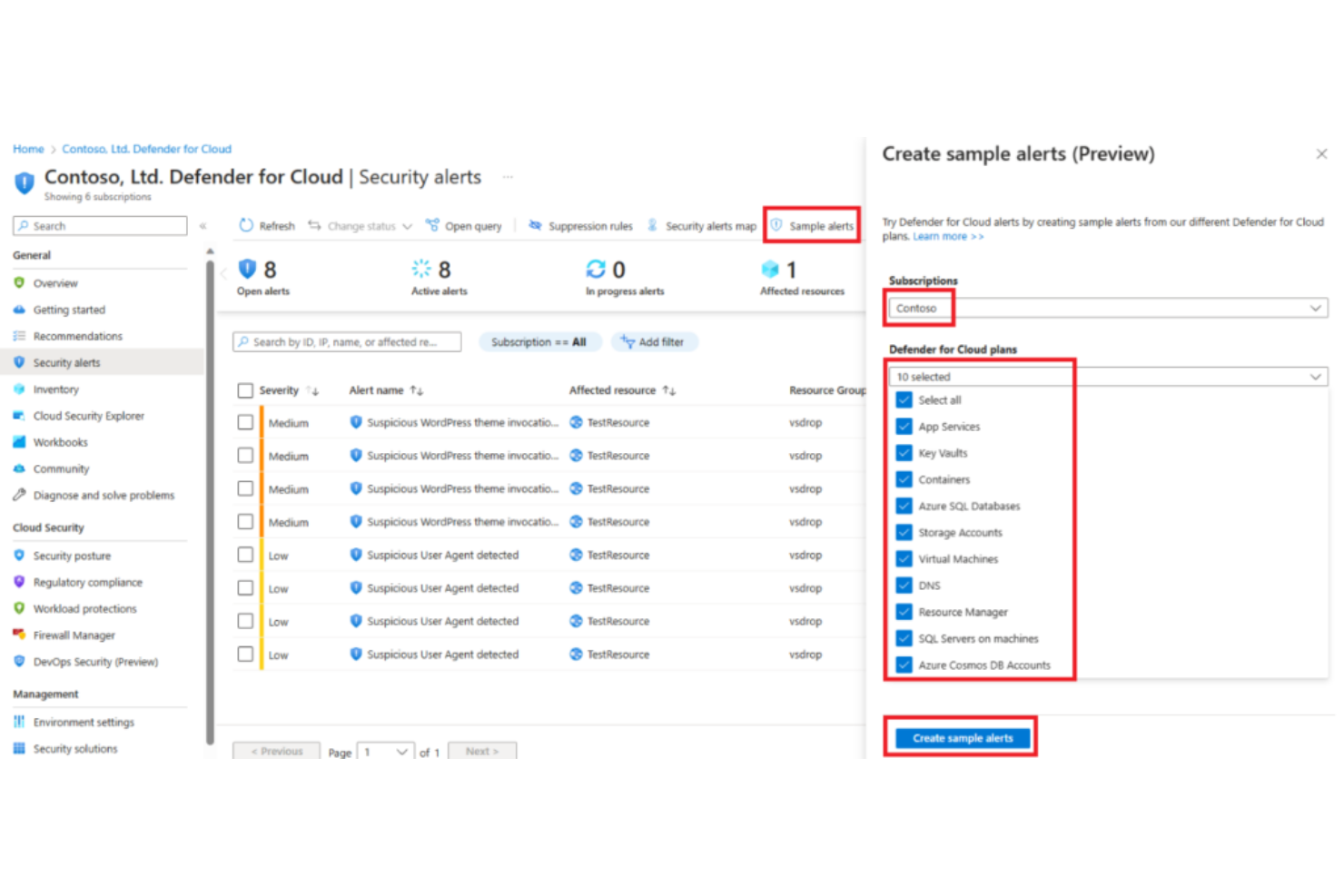Open Regulatory compliance
The width and height of the screenshot is (1344, 896).
(87, 582)
